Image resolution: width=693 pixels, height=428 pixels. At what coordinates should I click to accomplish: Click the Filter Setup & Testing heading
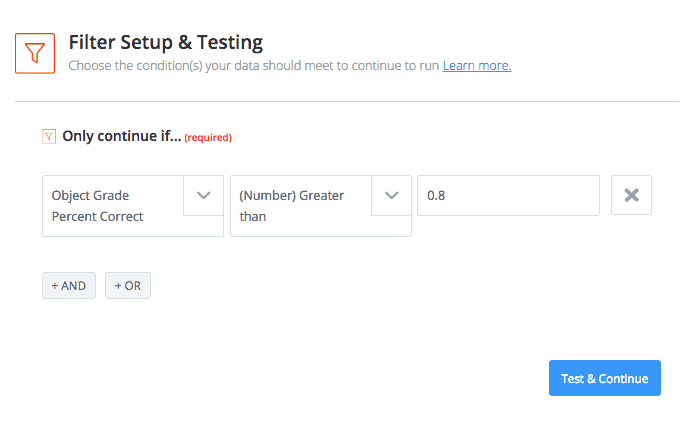pyautogui.click(x=166, y=42)
